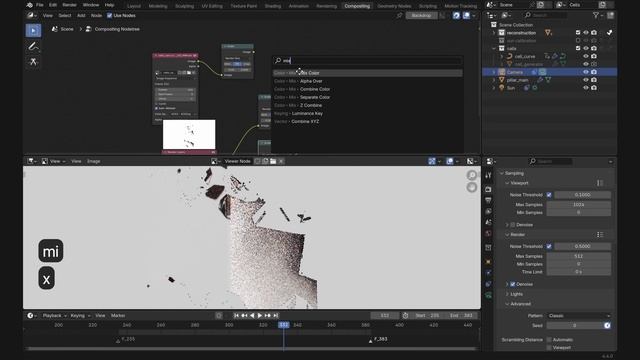Open the Add menu in node editor

(x=81, y=16)
